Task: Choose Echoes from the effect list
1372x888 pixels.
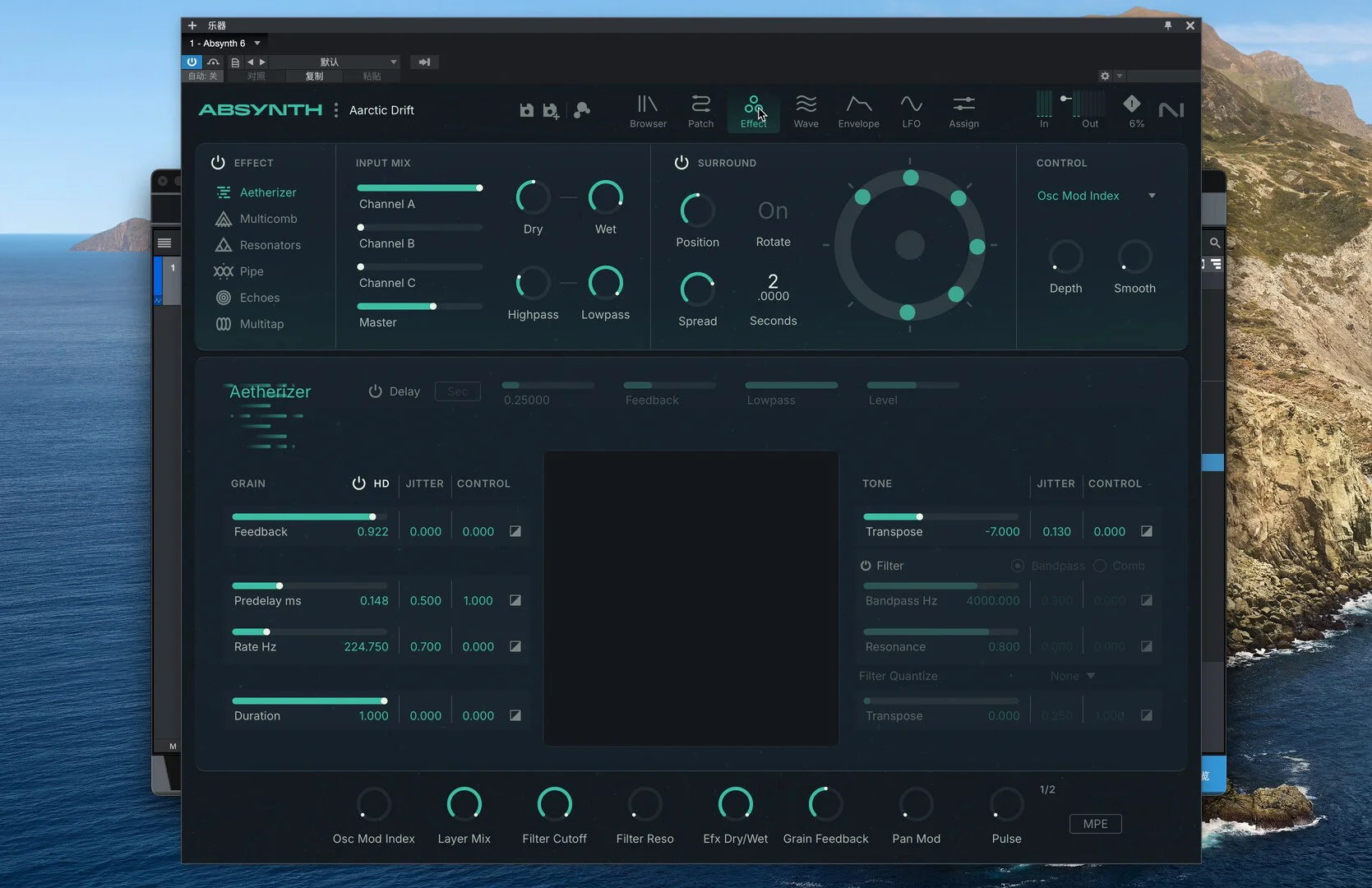Action: tap(259, 298)
